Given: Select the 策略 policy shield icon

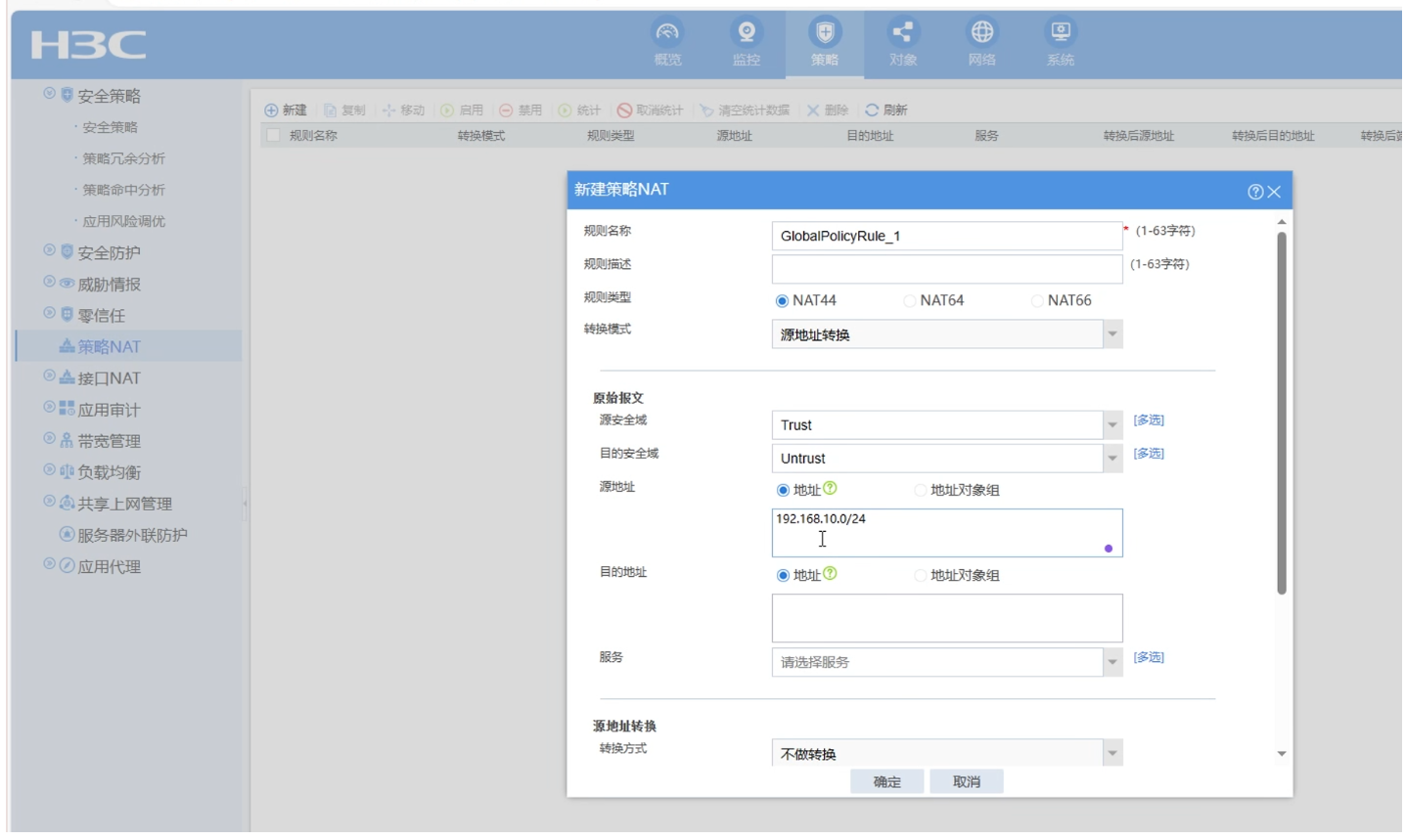Looking at the screenshot, I should pyautogui.click(x=825, y=32).
